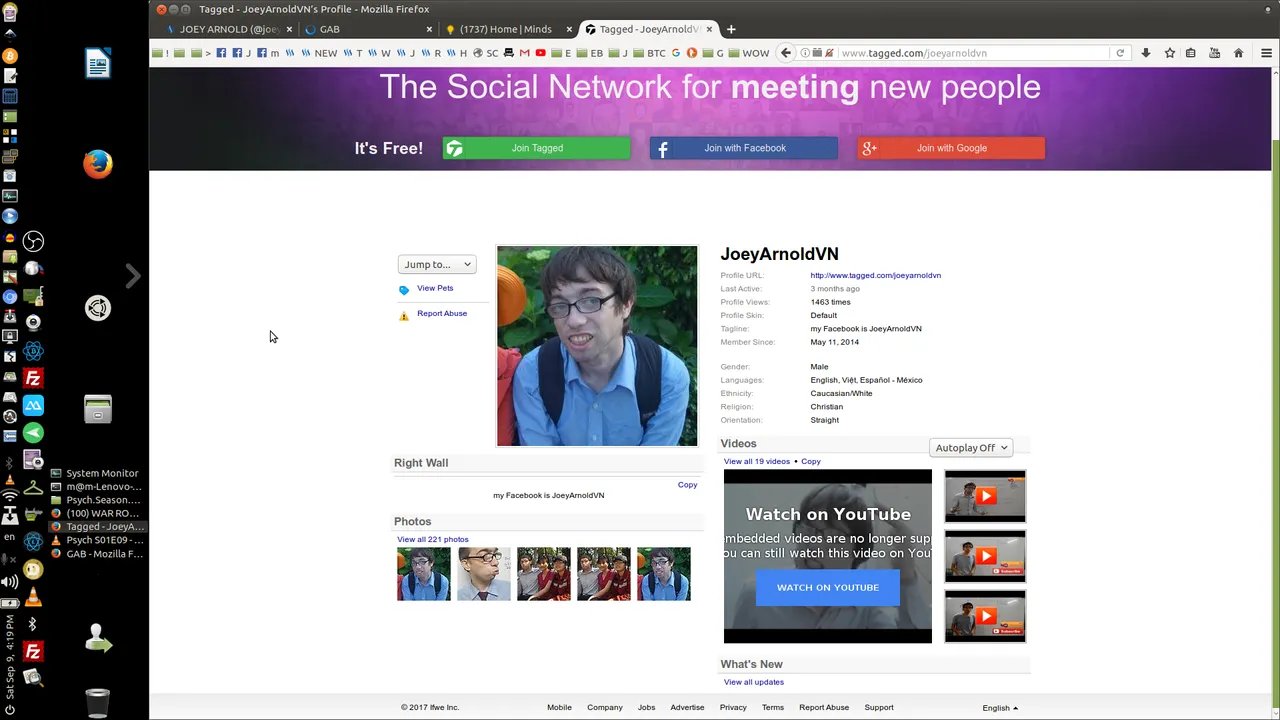The width and height of the screenshot is (1280, 720).
Task: Bookmark this page with the star icon
Action: (1169, 53)
